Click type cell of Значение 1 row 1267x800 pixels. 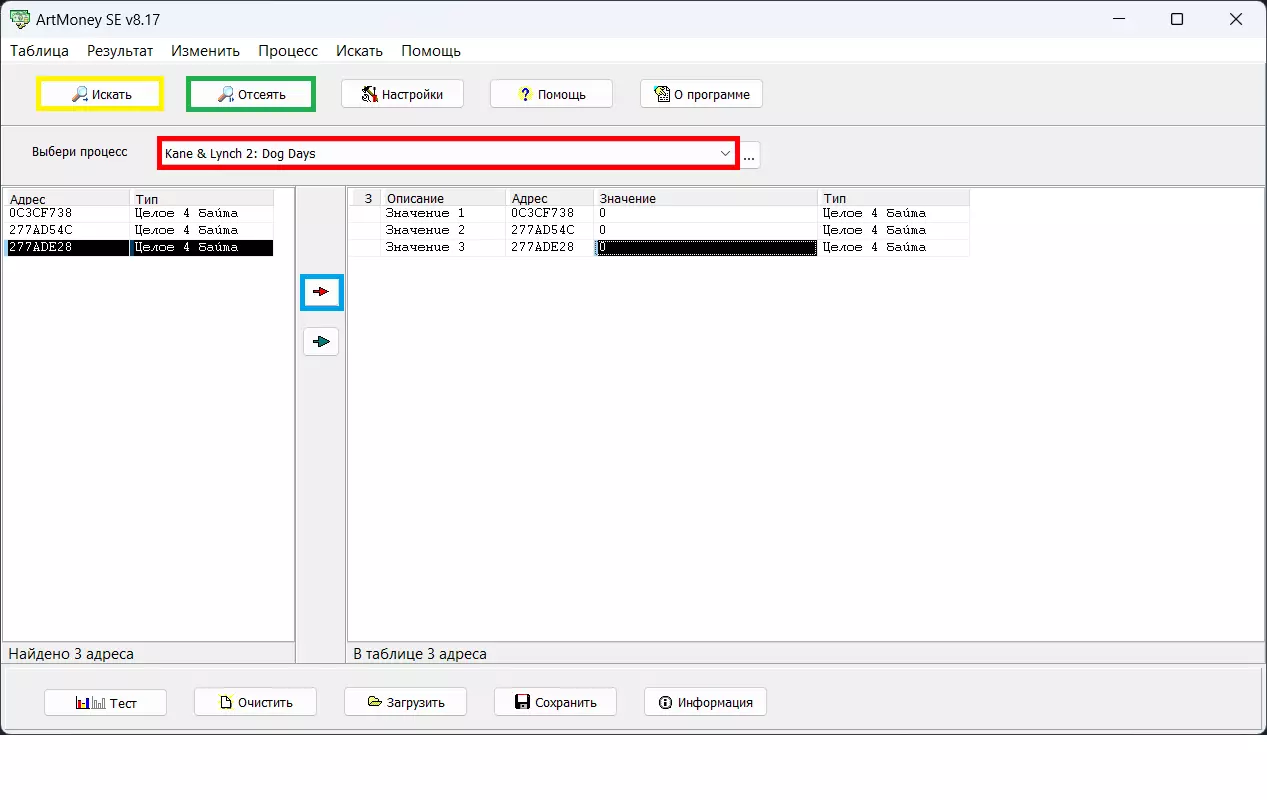pos(894,213)
